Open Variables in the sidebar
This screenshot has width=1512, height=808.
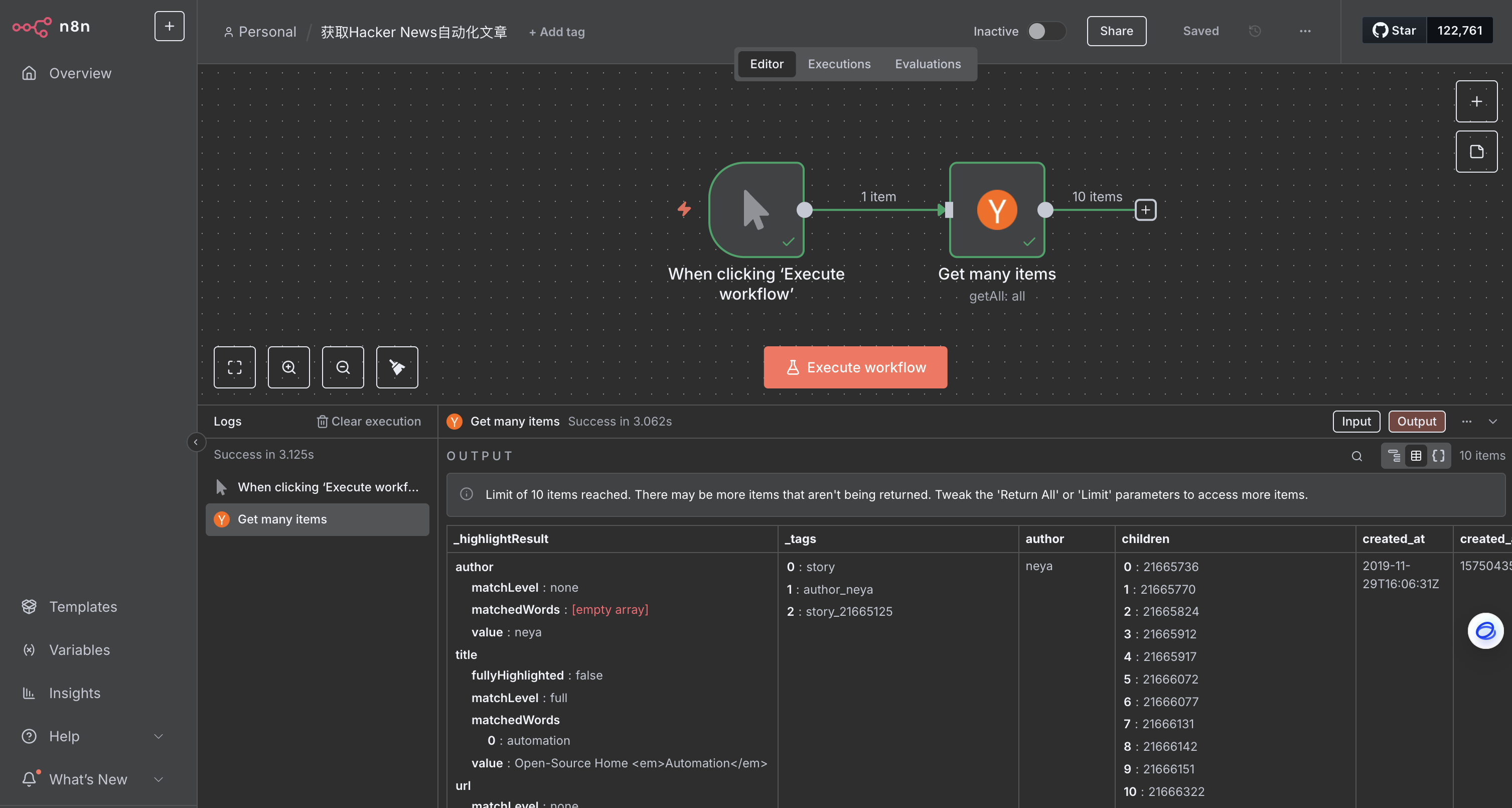pyautogui.click(x=79, y=650)
